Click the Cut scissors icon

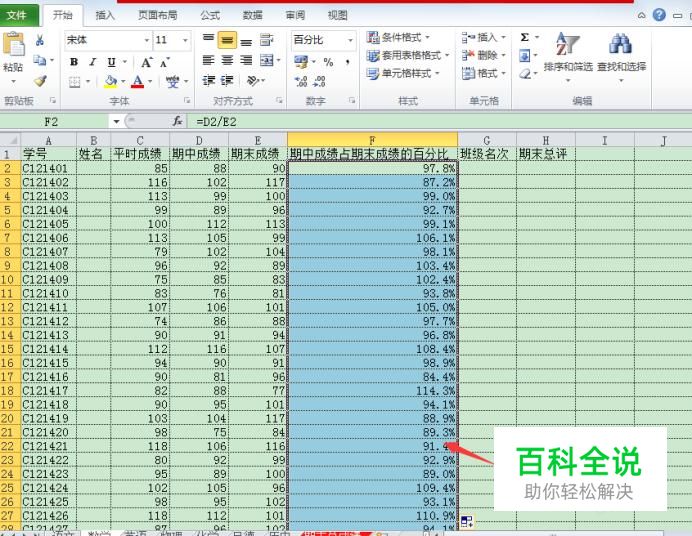coord(40,41)
